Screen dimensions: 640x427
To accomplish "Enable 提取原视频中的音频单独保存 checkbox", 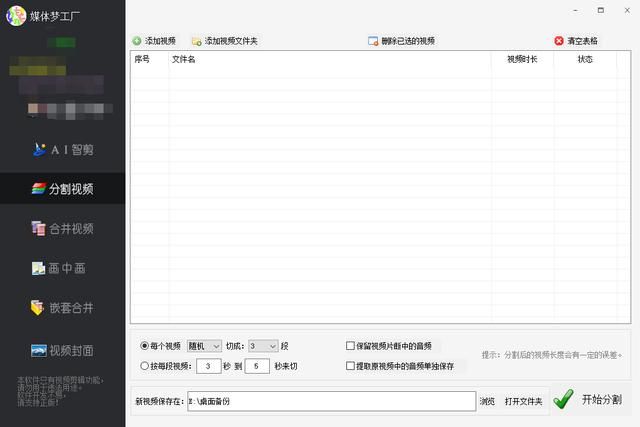I will 350,366.
